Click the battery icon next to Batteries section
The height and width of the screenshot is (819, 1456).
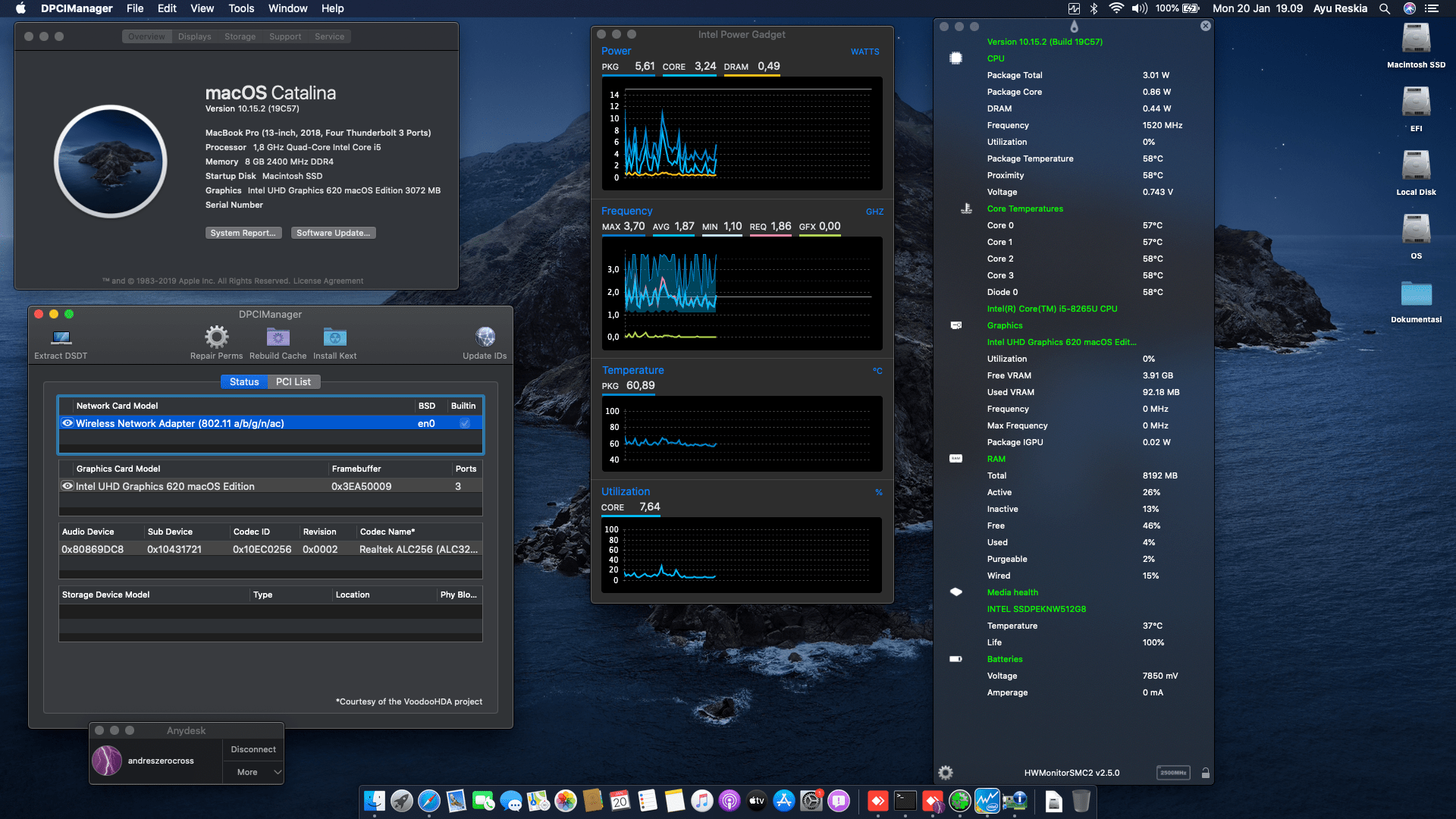[955, 658]
